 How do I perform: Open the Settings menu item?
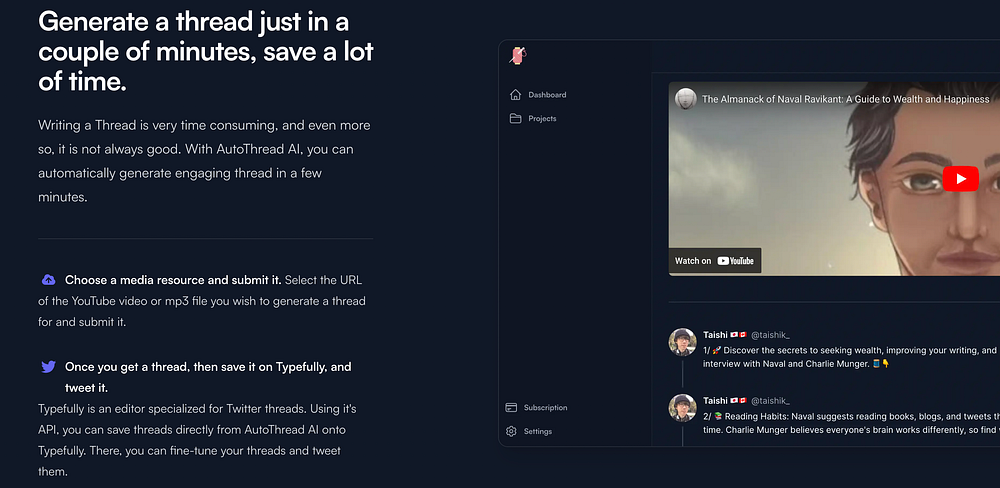tap(529, 431)
